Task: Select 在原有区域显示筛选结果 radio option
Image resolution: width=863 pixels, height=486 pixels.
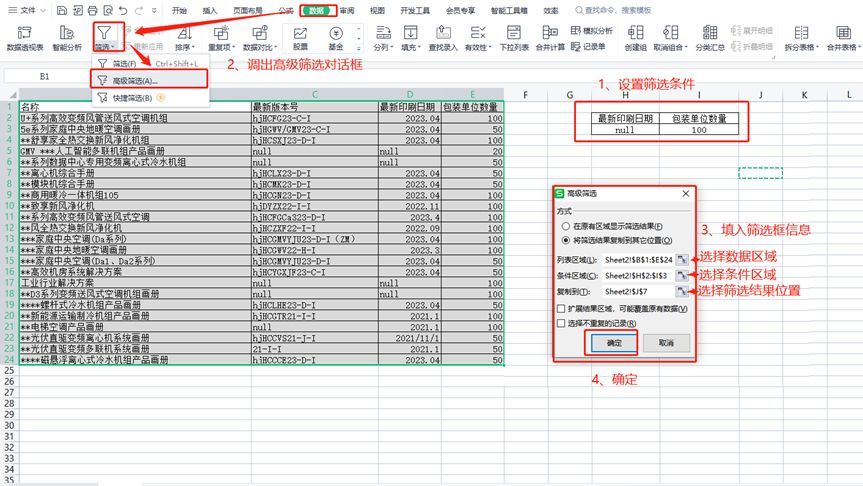Action: pos(565,226)
